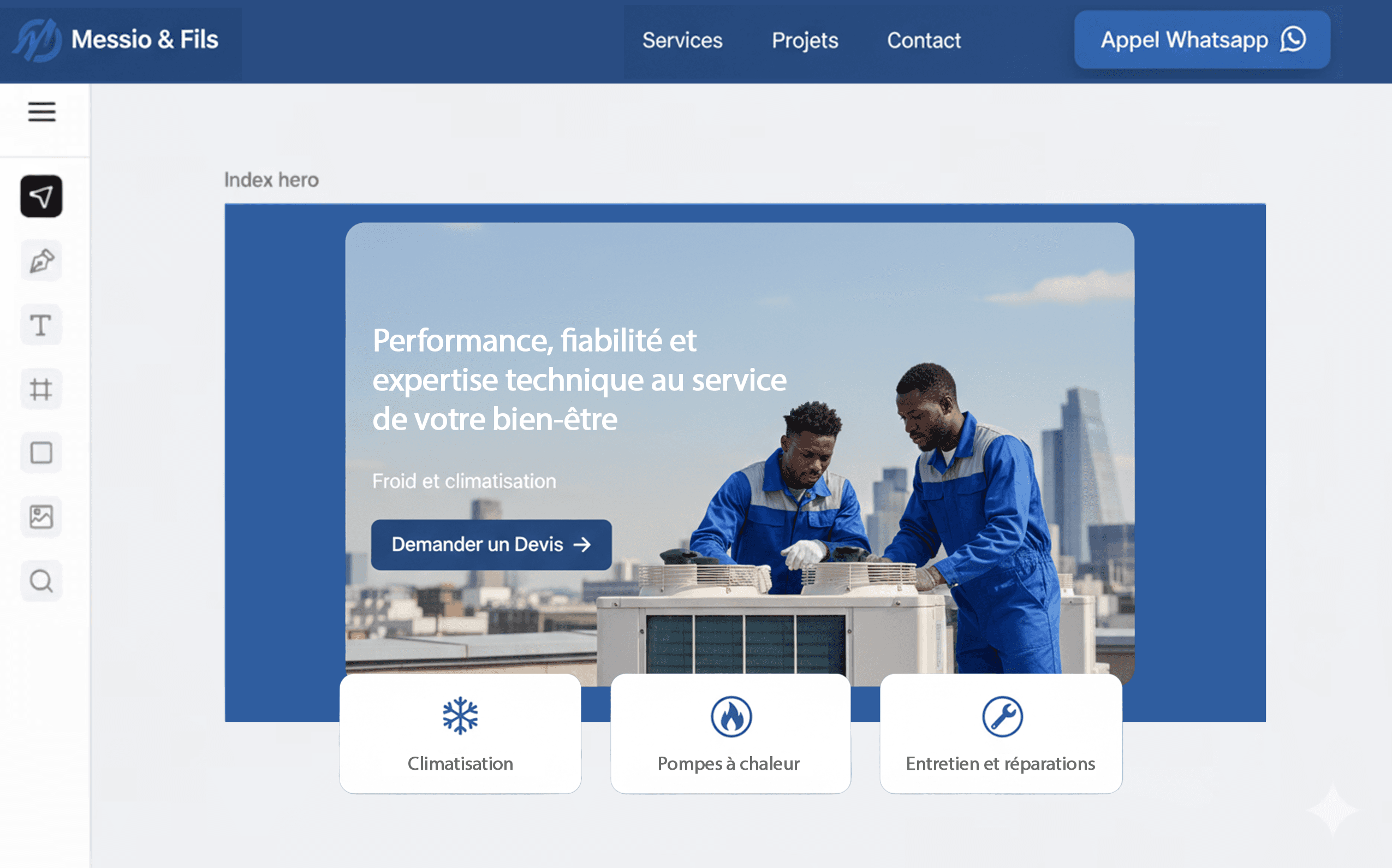Click the WhatsApp icon in header button
Screen dimensions: 1392x868
[1293, 40]
